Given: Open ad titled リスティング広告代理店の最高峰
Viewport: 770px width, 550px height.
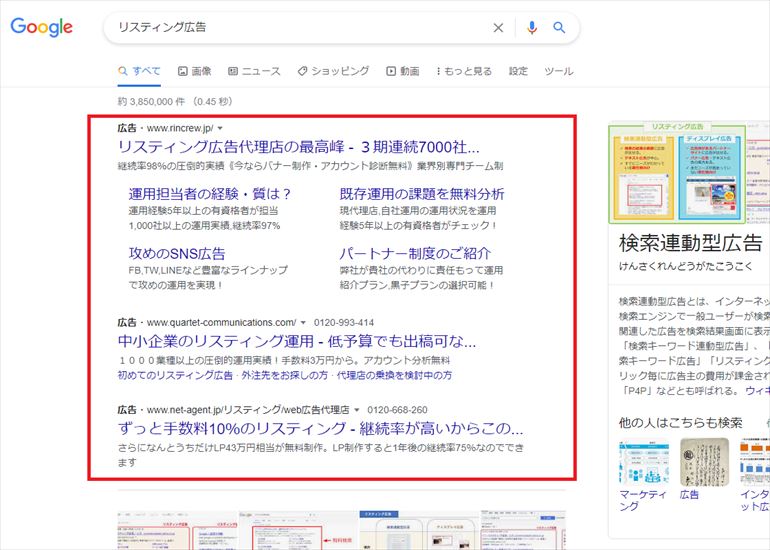Looking at the screenshot, I should coord(299,147).
